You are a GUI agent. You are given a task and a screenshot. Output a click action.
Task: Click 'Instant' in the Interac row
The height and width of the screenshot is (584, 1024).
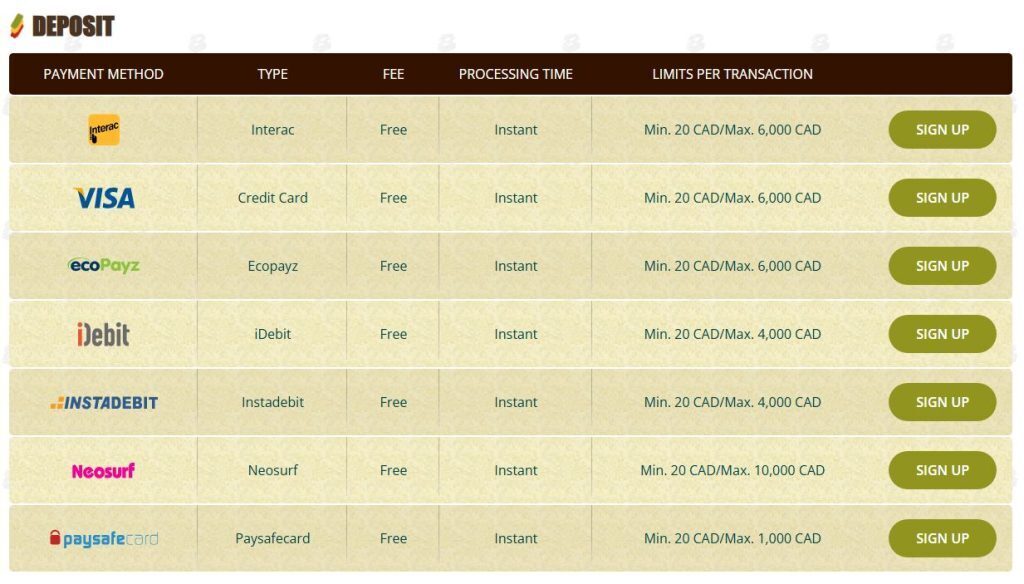(515, 129)
